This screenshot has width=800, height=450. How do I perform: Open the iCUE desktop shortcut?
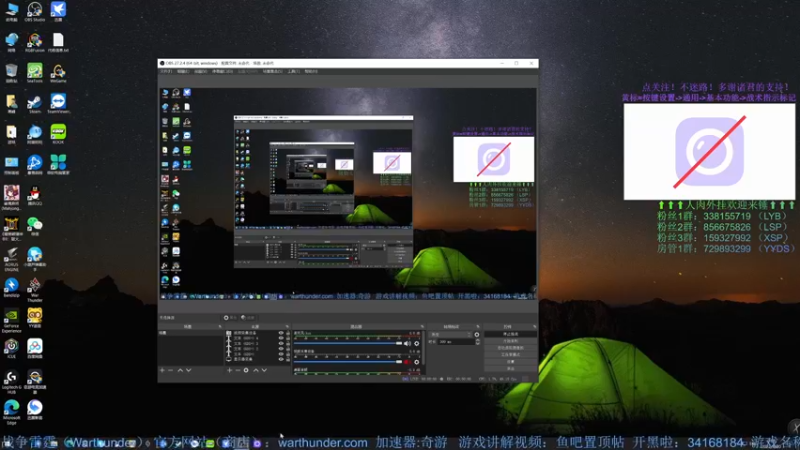(x=11, y=348)
